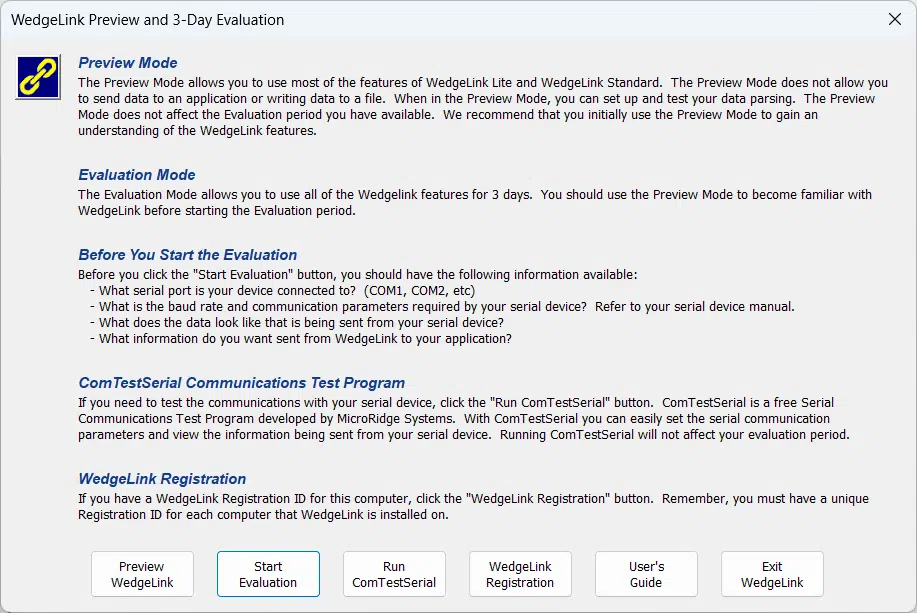Click the WedgeLink chain link icon

(x=38, y=77)
